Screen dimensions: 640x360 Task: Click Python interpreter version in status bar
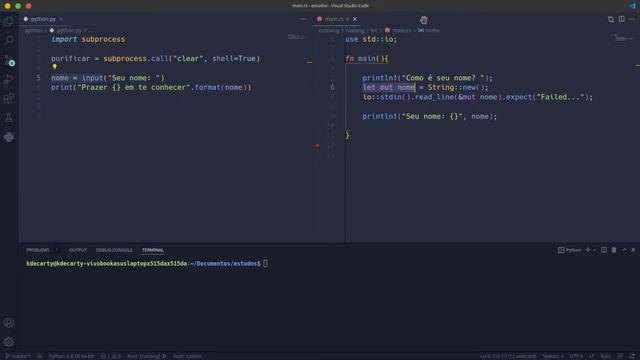tap(71, 356)
